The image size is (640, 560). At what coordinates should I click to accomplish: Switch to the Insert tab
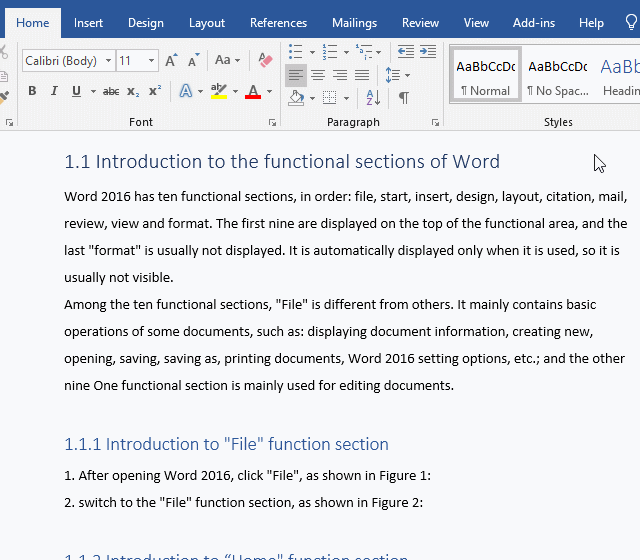tap(88, 23)
